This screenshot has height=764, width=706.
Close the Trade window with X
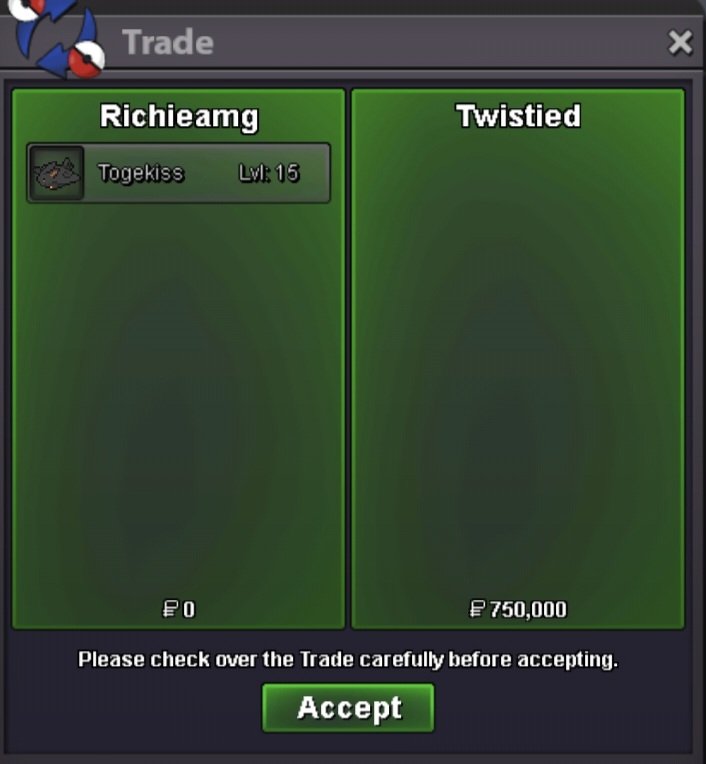click(680, 42)
